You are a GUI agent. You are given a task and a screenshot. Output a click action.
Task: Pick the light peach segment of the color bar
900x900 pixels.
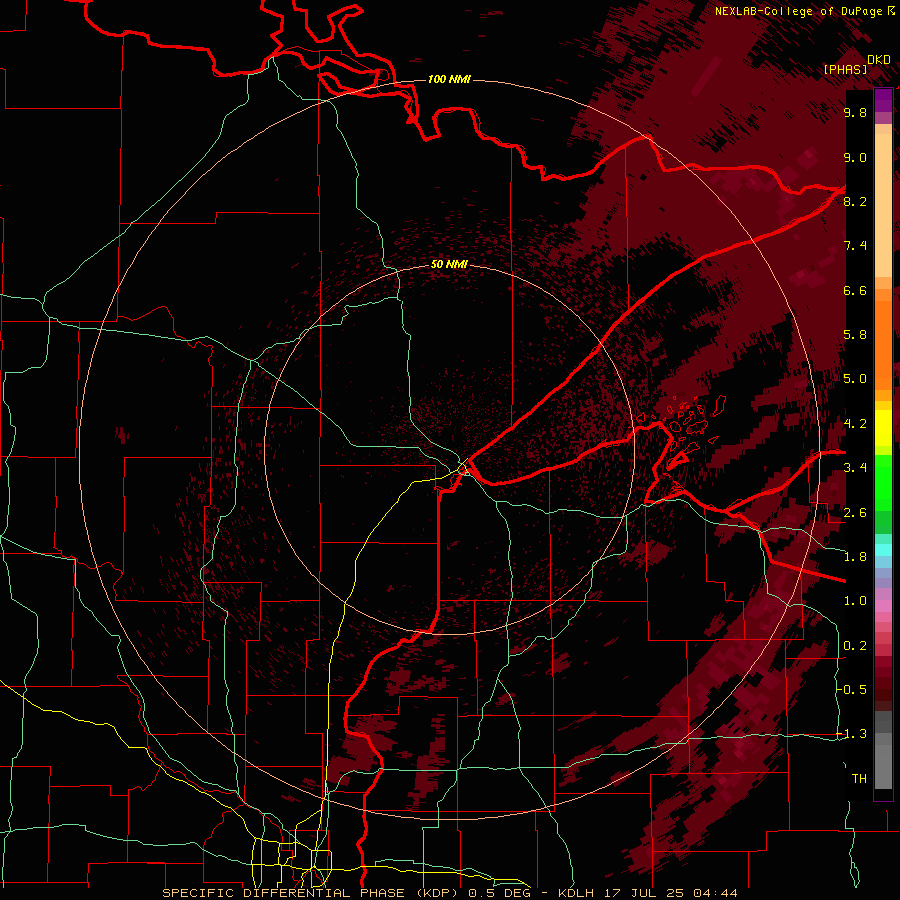point(883,207)
